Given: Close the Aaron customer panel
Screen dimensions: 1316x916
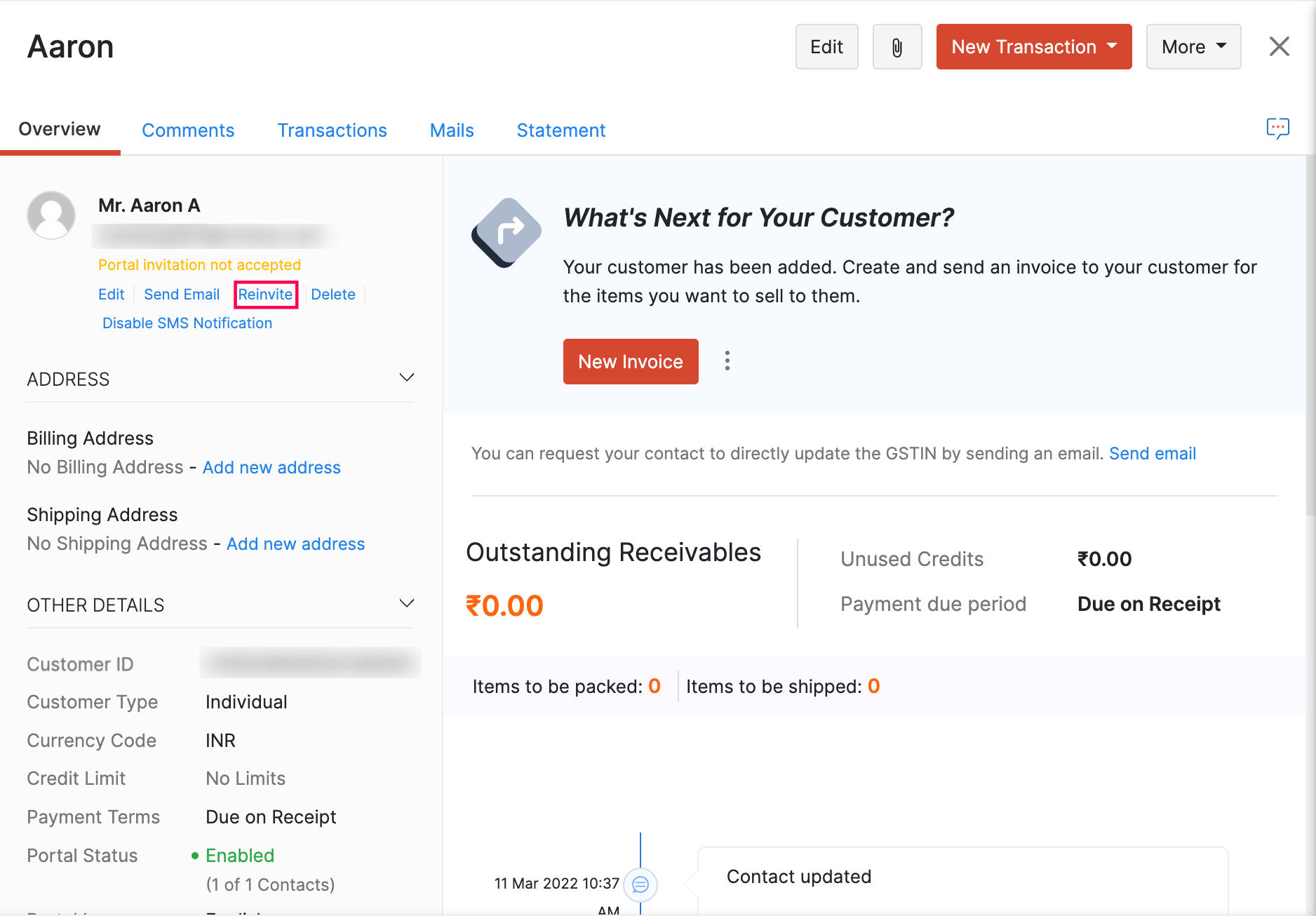Looking at the screenshot, I should (1279, 47).
